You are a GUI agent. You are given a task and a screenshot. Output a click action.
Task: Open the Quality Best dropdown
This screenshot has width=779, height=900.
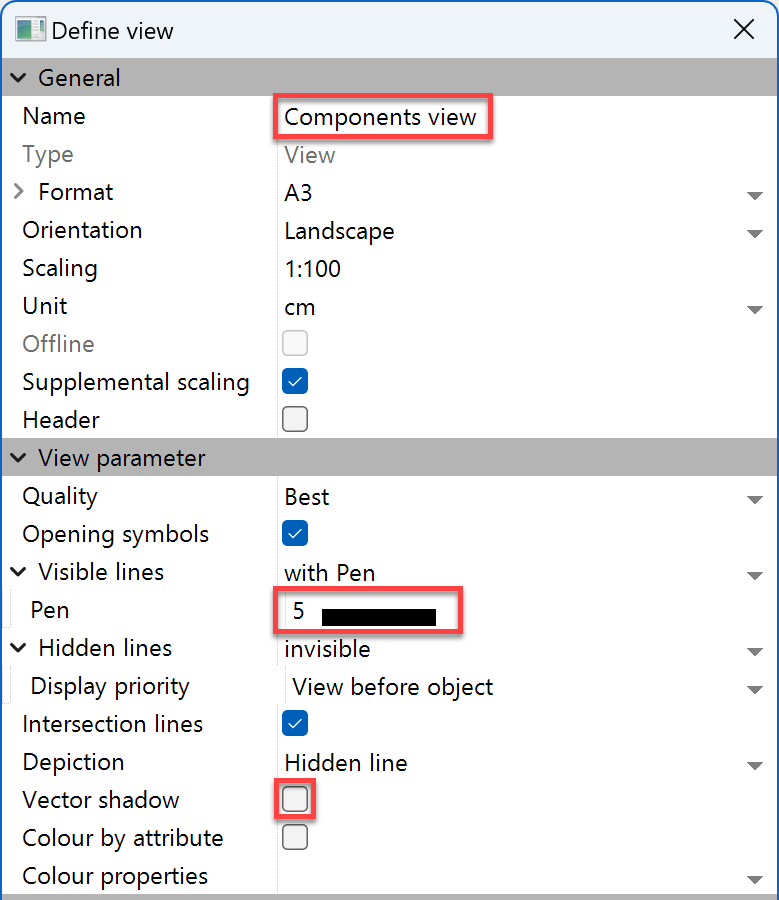tap(755, 498)
